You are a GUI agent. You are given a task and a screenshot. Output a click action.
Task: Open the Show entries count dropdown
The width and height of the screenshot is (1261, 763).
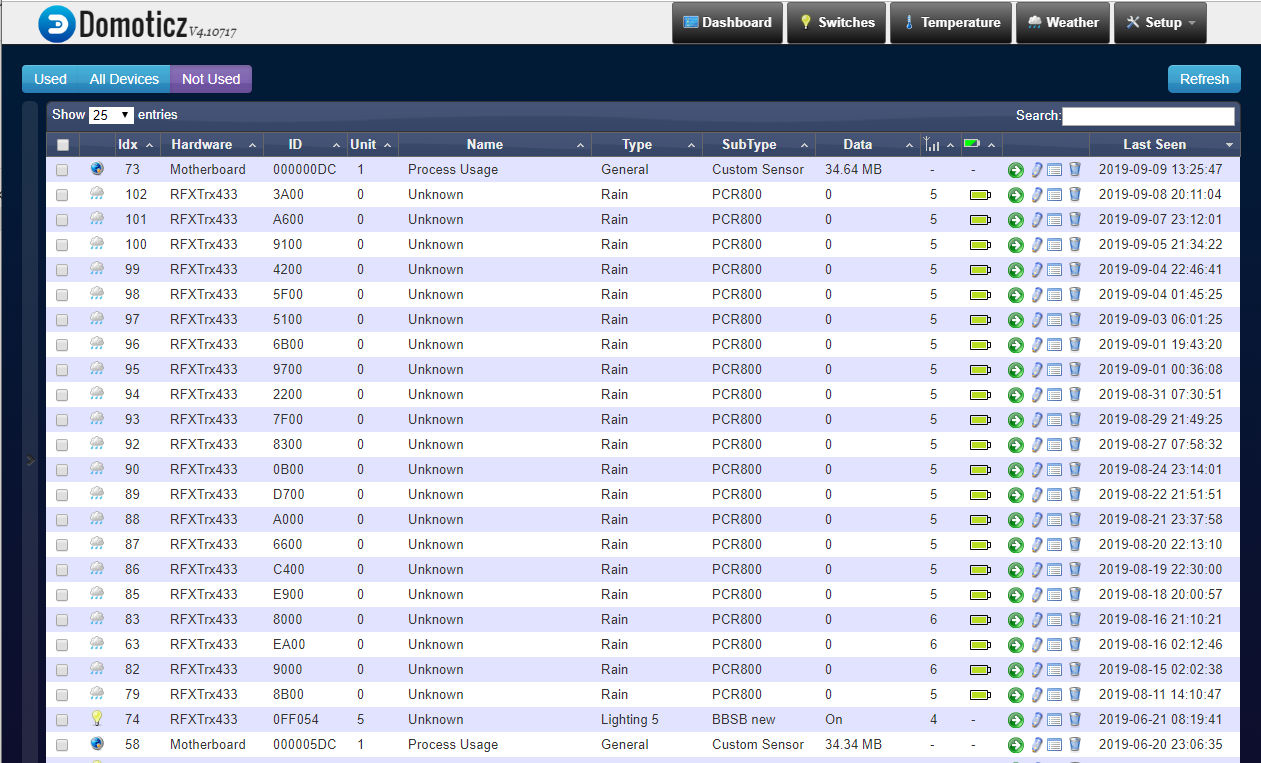(x=111, y=115)
